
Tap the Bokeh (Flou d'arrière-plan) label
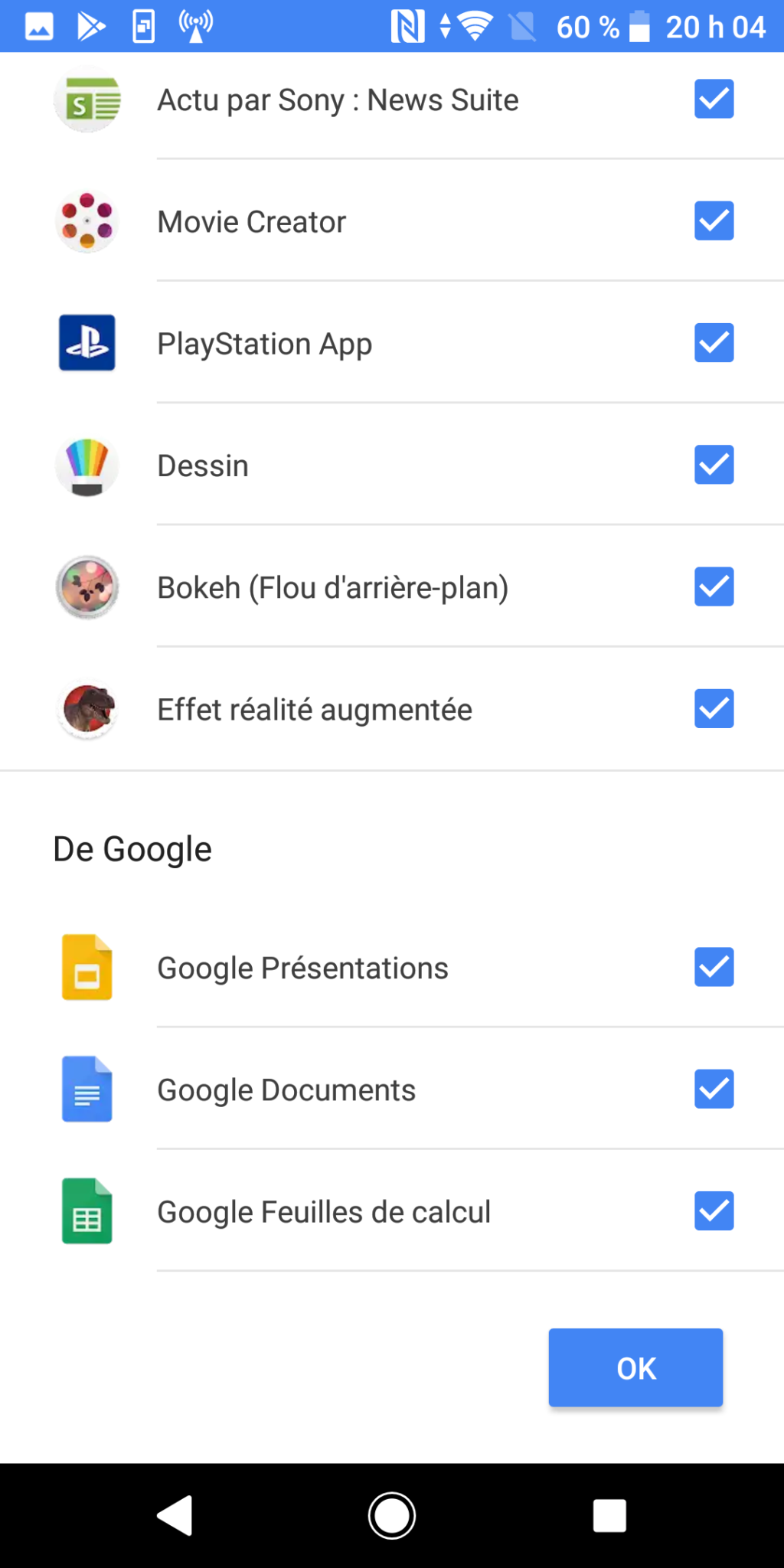332,588
